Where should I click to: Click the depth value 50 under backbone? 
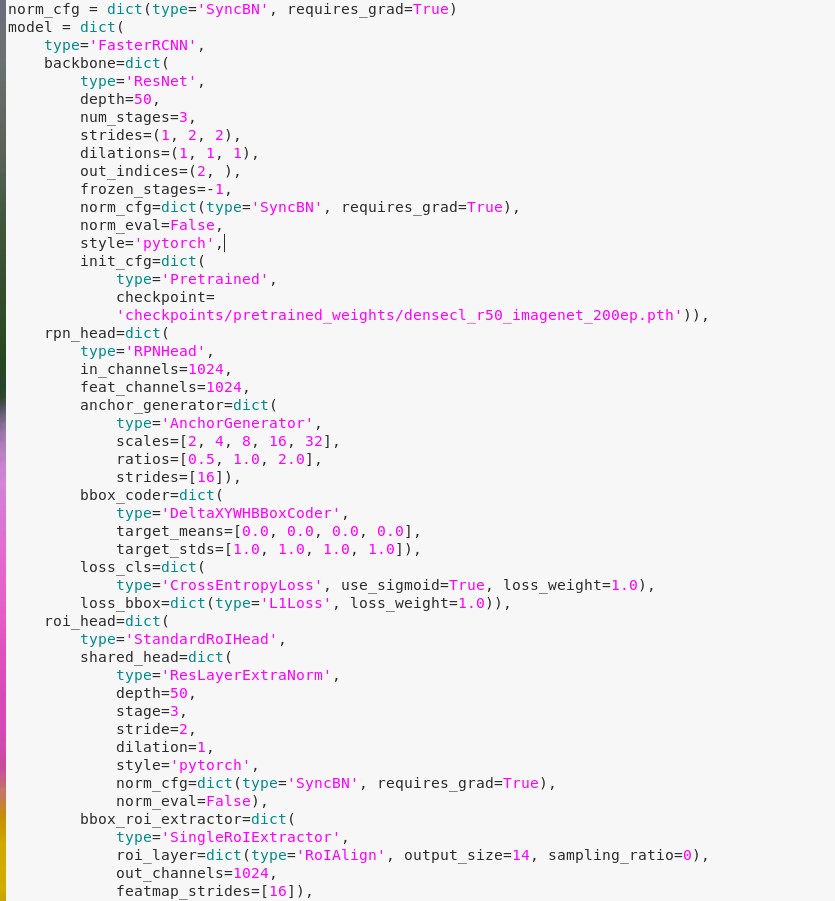pyautogui.click(x=143, y=99)
